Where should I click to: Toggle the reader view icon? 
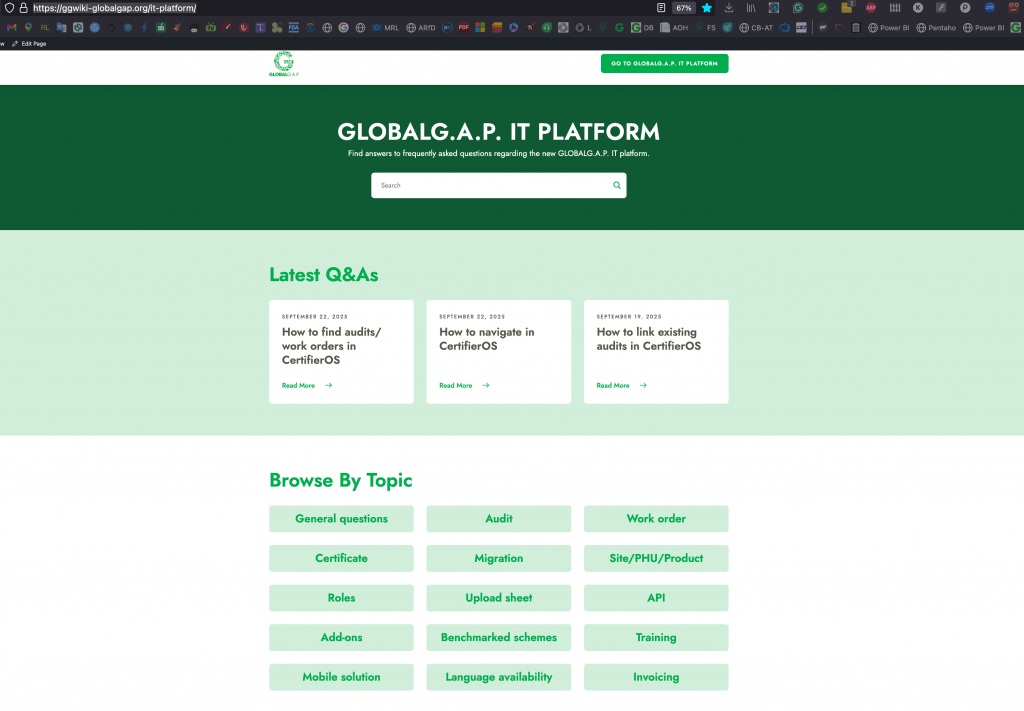(x=661, y=8)
